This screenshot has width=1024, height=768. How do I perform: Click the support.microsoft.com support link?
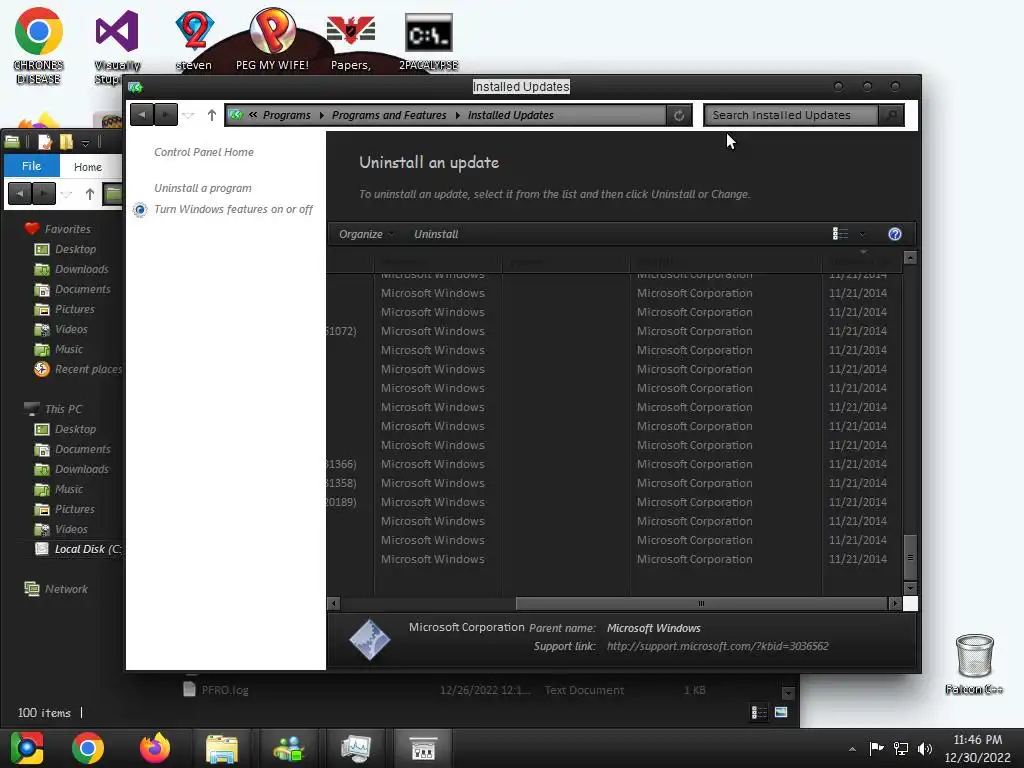pyautogui.click(x=717, y=646)
